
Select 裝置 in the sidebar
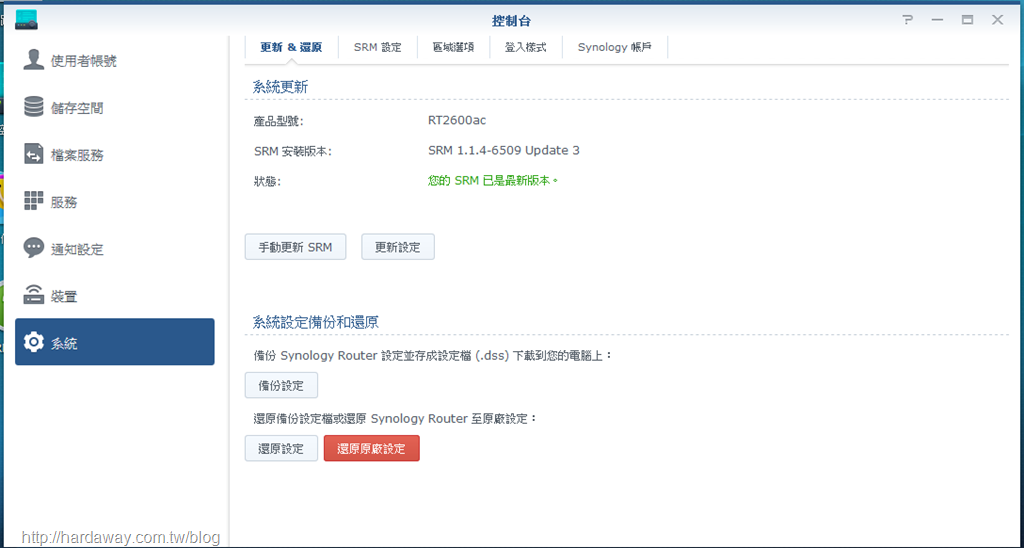click(115, 296)
